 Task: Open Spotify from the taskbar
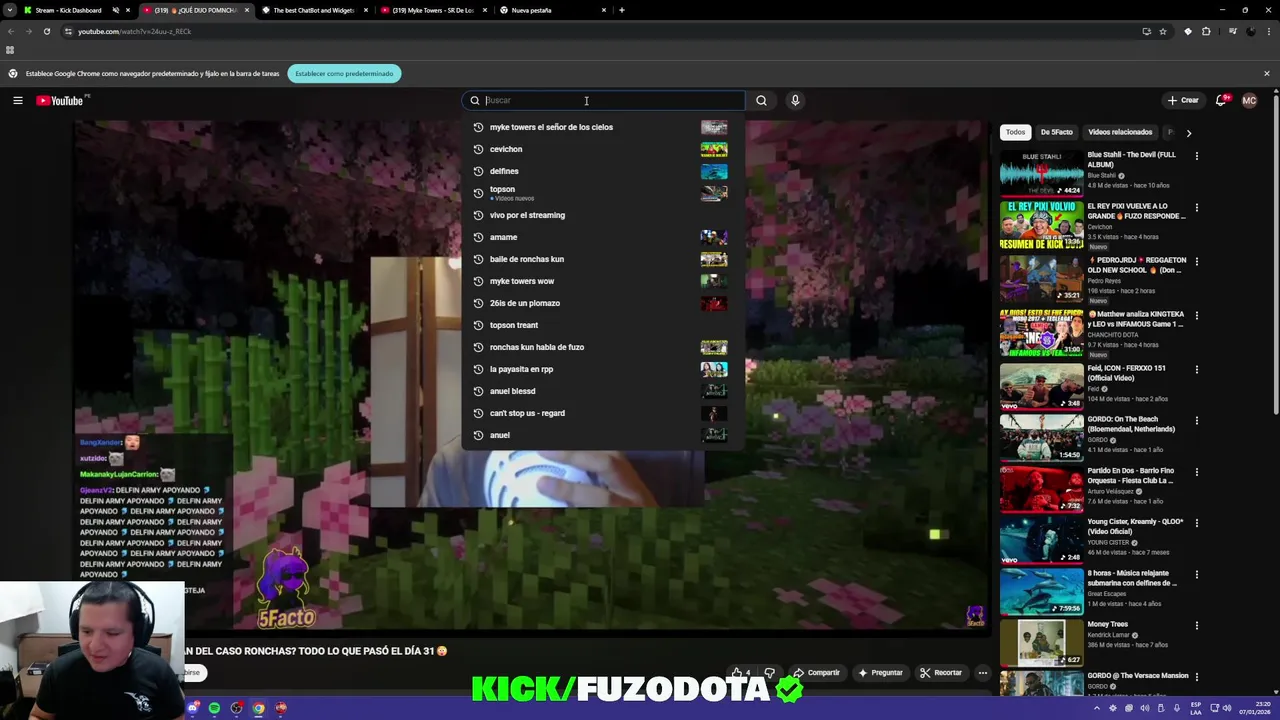(x=214, y=708)
